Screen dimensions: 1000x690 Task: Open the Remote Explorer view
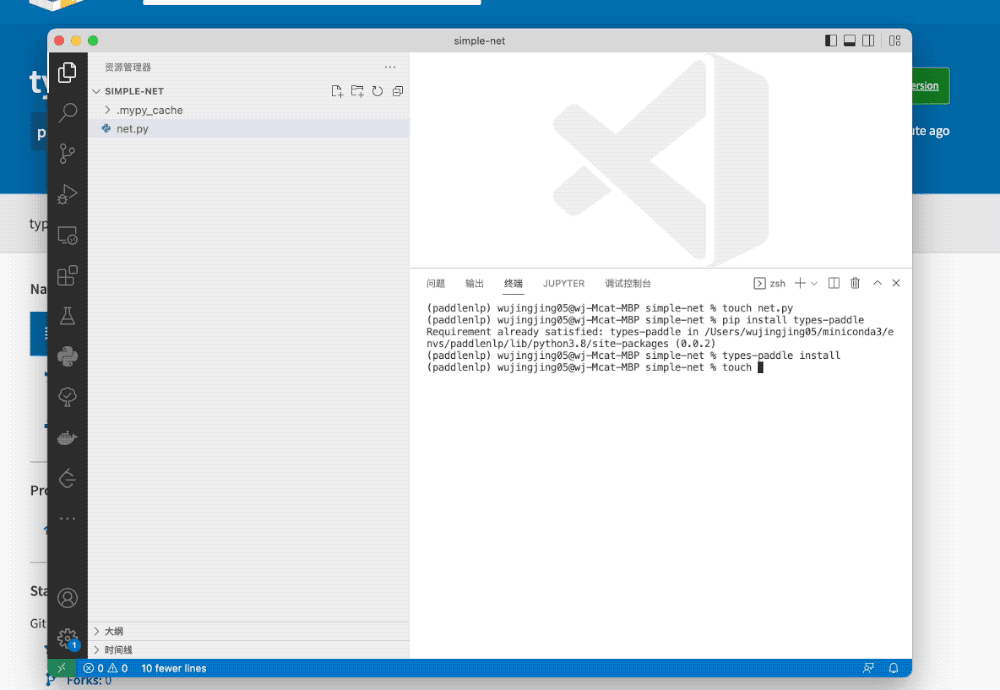point(67,235)
